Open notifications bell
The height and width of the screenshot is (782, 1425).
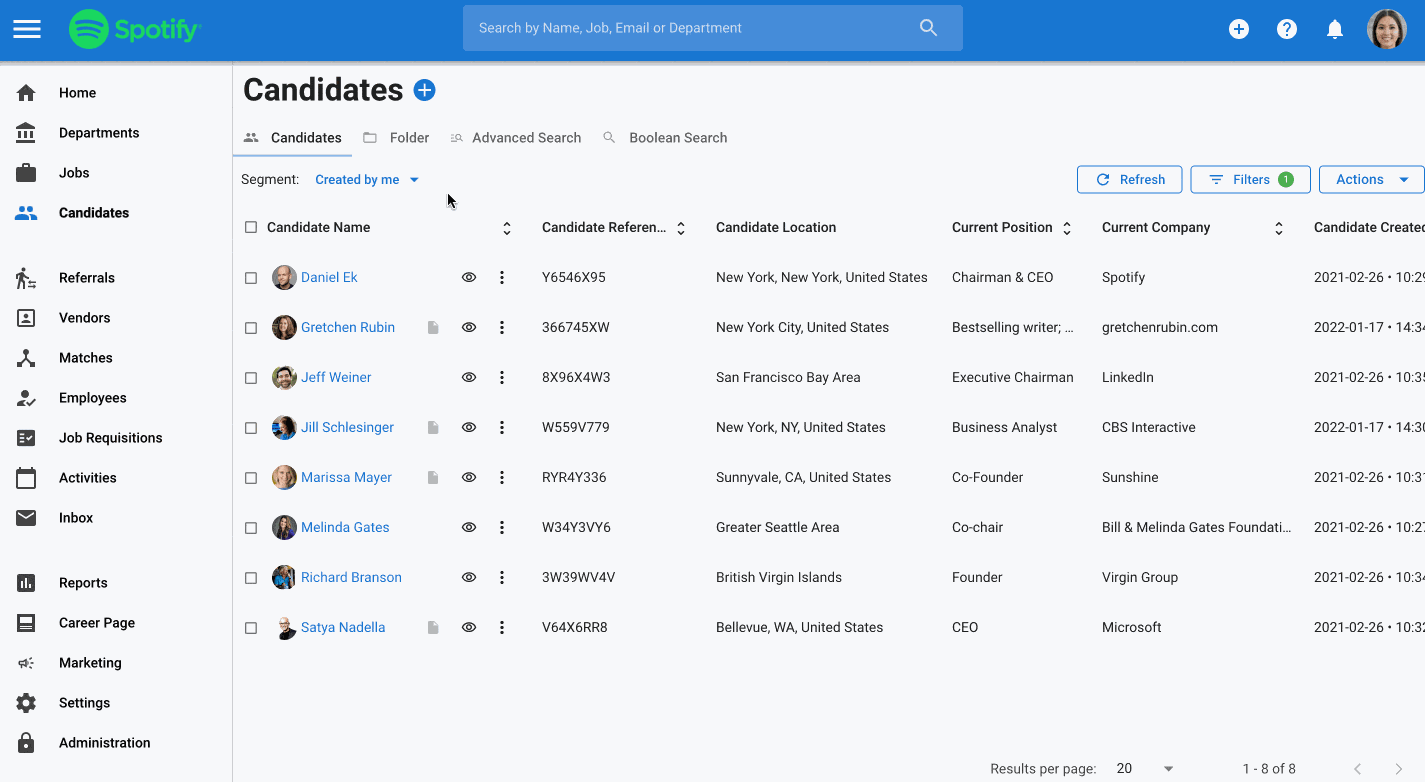point(1335,29)
